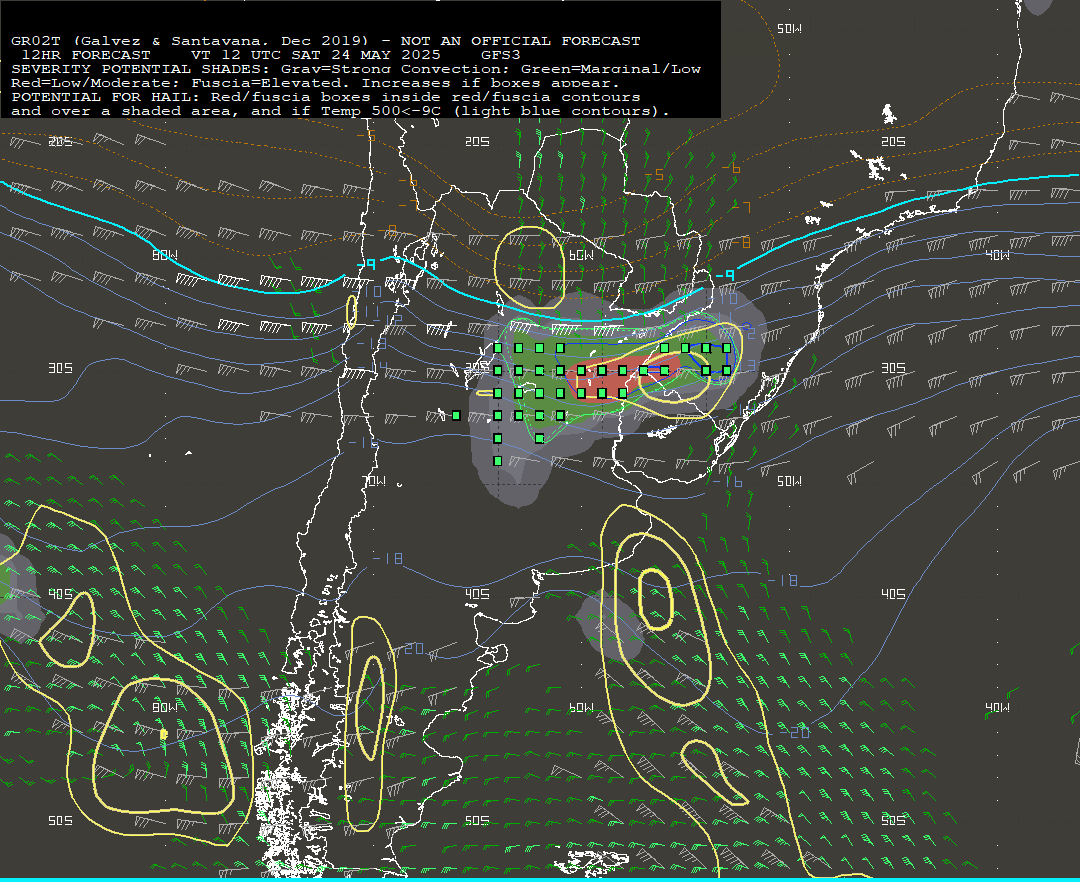1080x882 pixels.
Task: Click the small yellow marker inside the southwest contour
Action: coord(163,735)
